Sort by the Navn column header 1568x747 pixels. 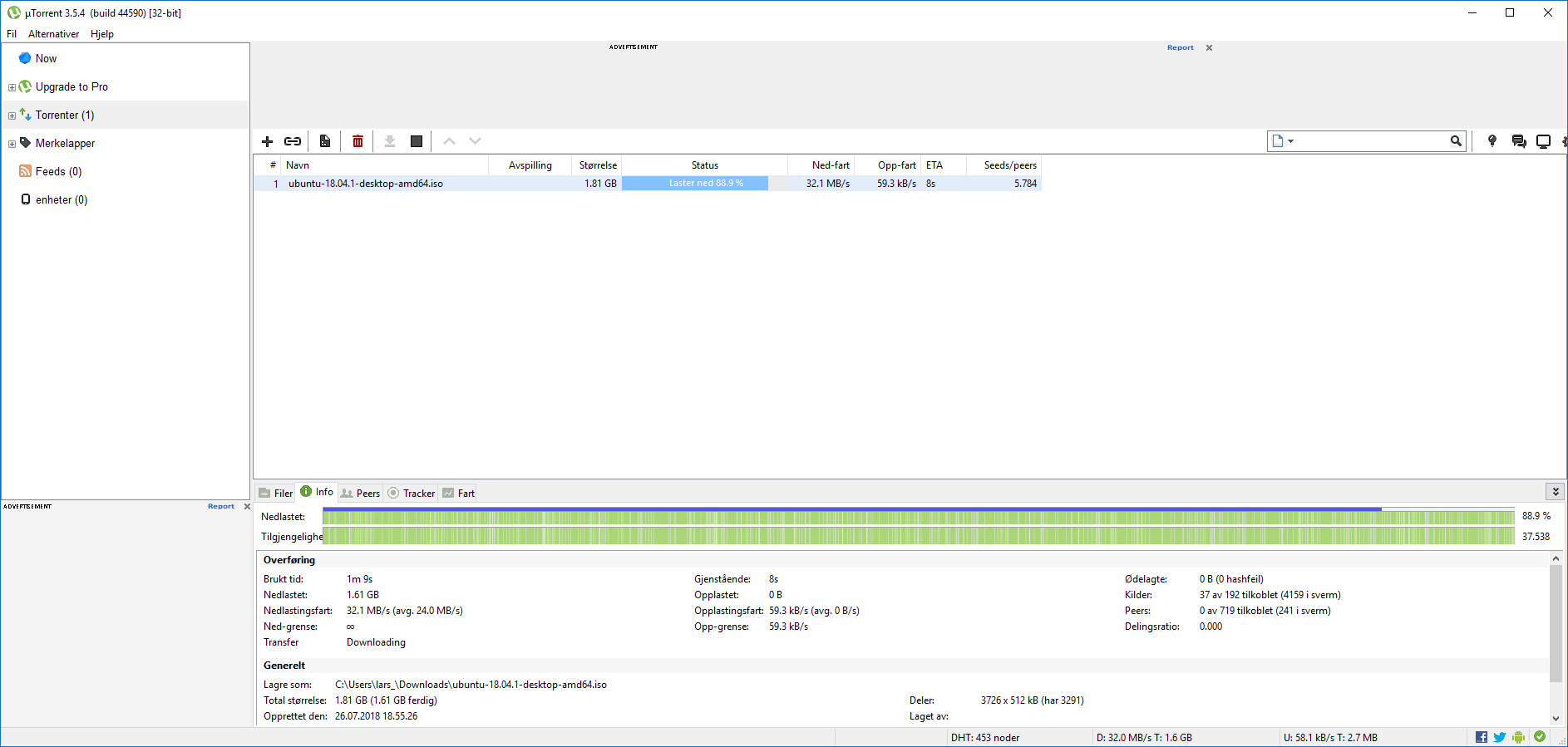click(x=384, y=165)
